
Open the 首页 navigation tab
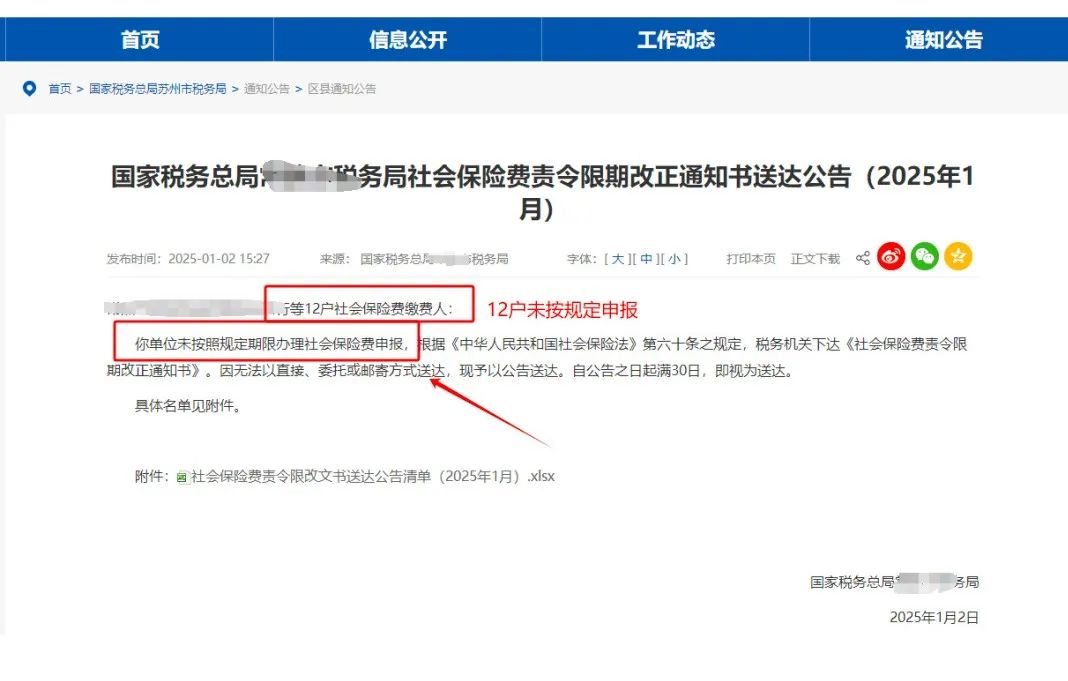(x=140, y=40)
